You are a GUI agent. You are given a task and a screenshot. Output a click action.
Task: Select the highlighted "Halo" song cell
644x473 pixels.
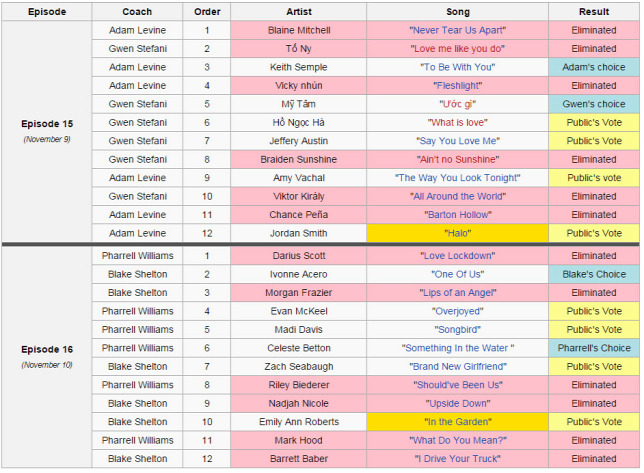tap(458, 233)
